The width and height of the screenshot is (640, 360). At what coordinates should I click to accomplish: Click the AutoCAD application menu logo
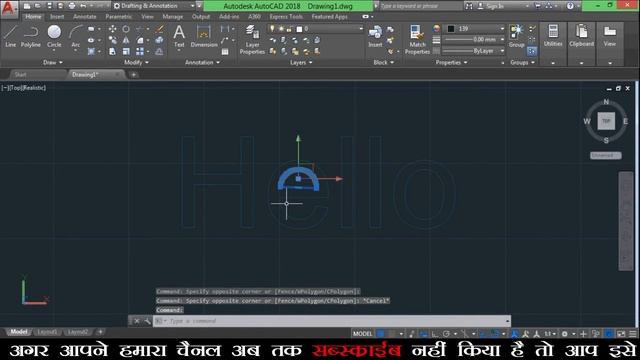point(8,8)
